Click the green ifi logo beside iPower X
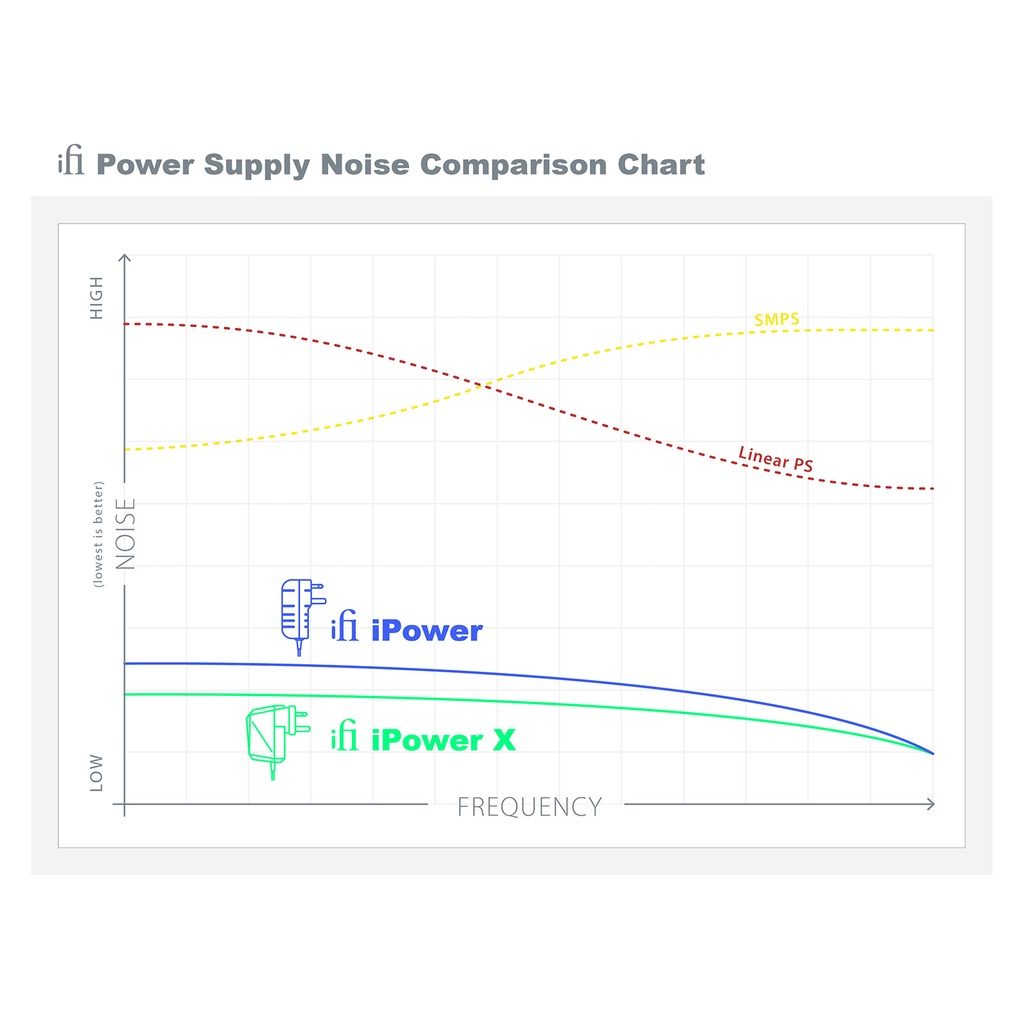 pyautogui.click(x=345, y=739)
